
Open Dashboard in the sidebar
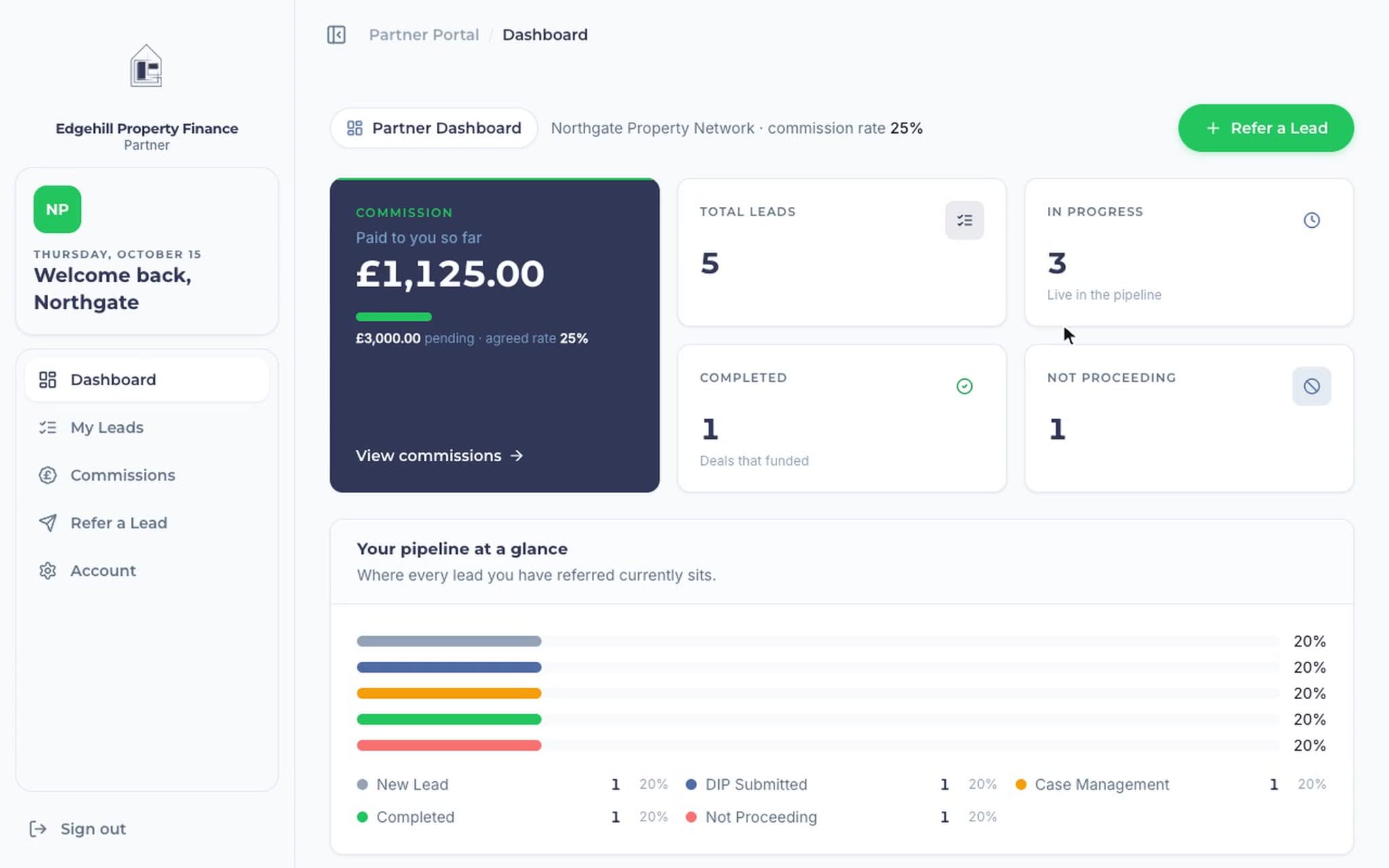pos(147,380)
